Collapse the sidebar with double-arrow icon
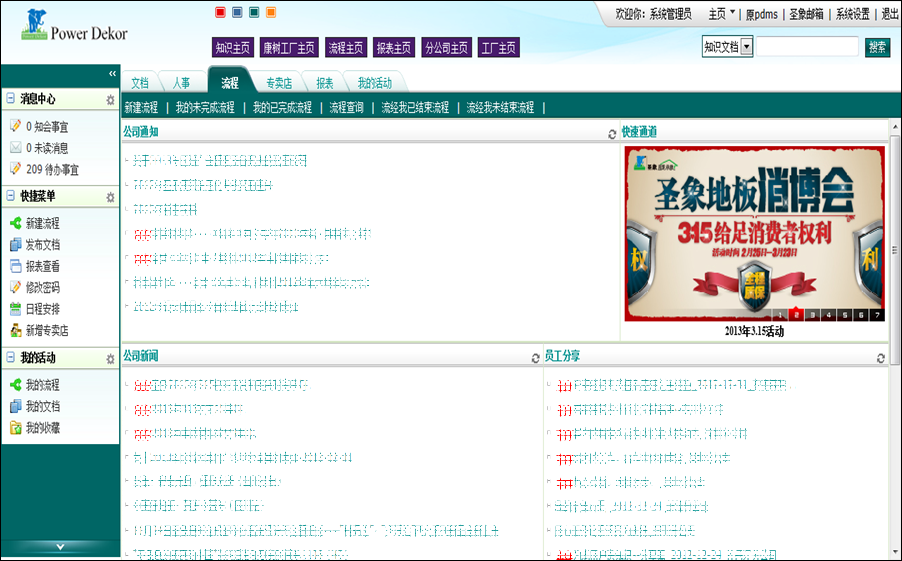 click(x=112, y=73)
